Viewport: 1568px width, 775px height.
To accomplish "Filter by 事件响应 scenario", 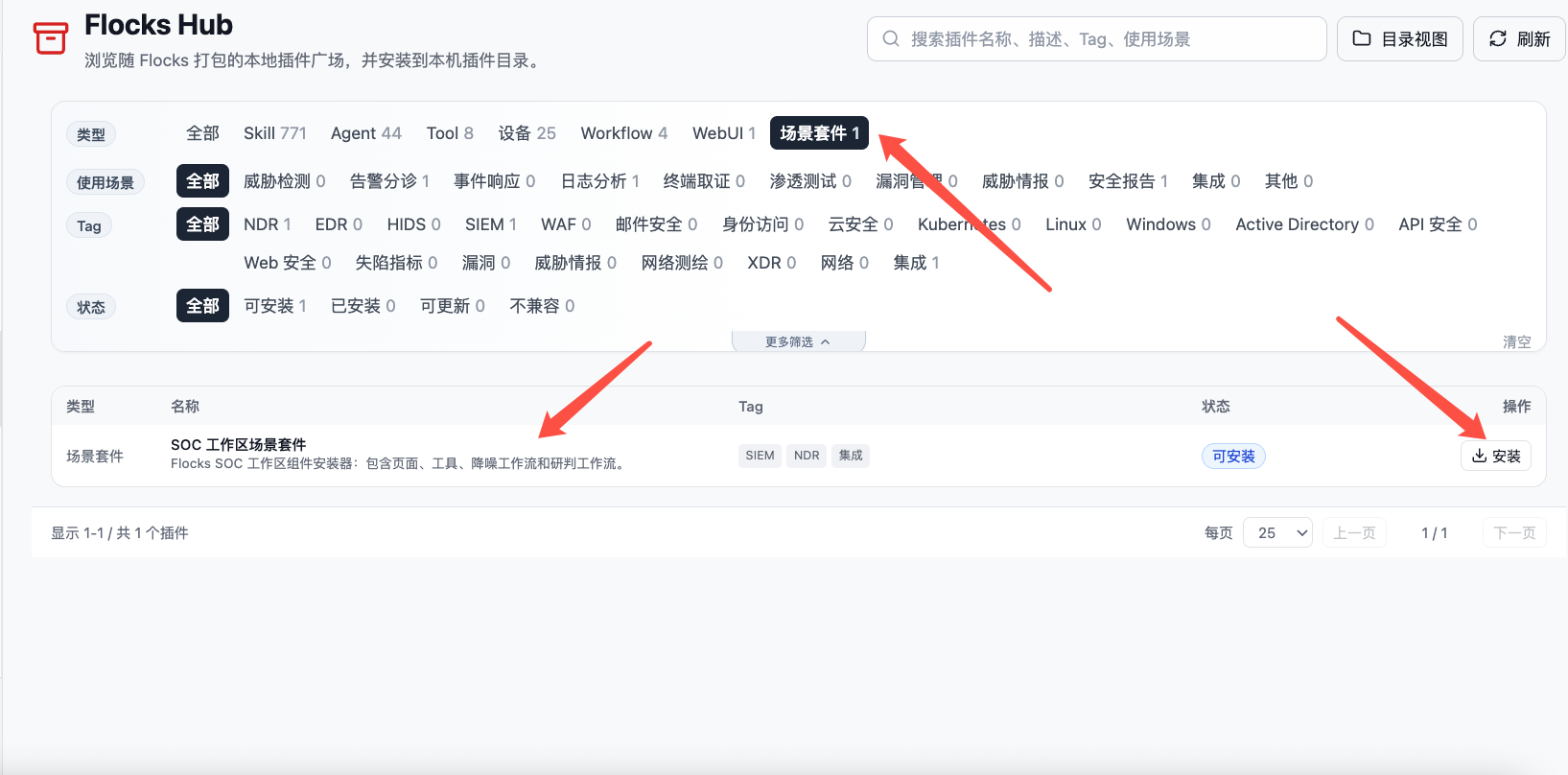I will pos(495,181).
